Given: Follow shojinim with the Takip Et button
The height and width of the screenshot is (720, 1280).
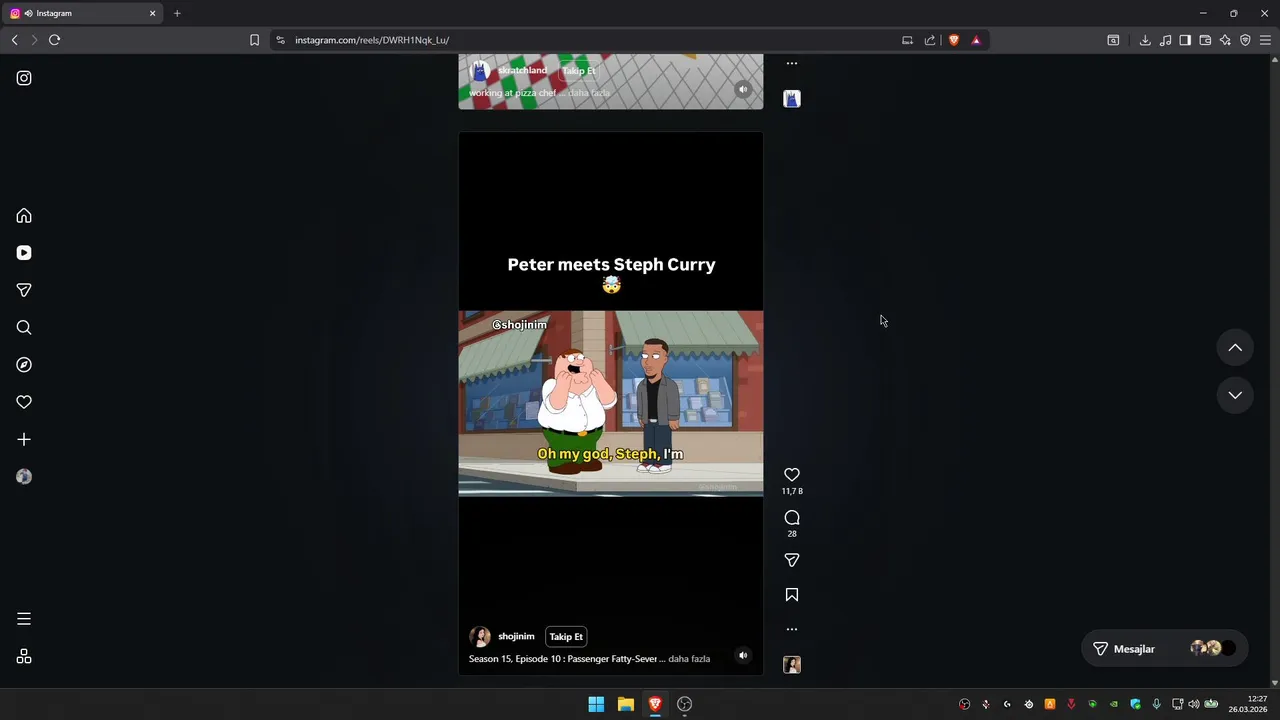Looking at the screenshot, I should point(566,637).
